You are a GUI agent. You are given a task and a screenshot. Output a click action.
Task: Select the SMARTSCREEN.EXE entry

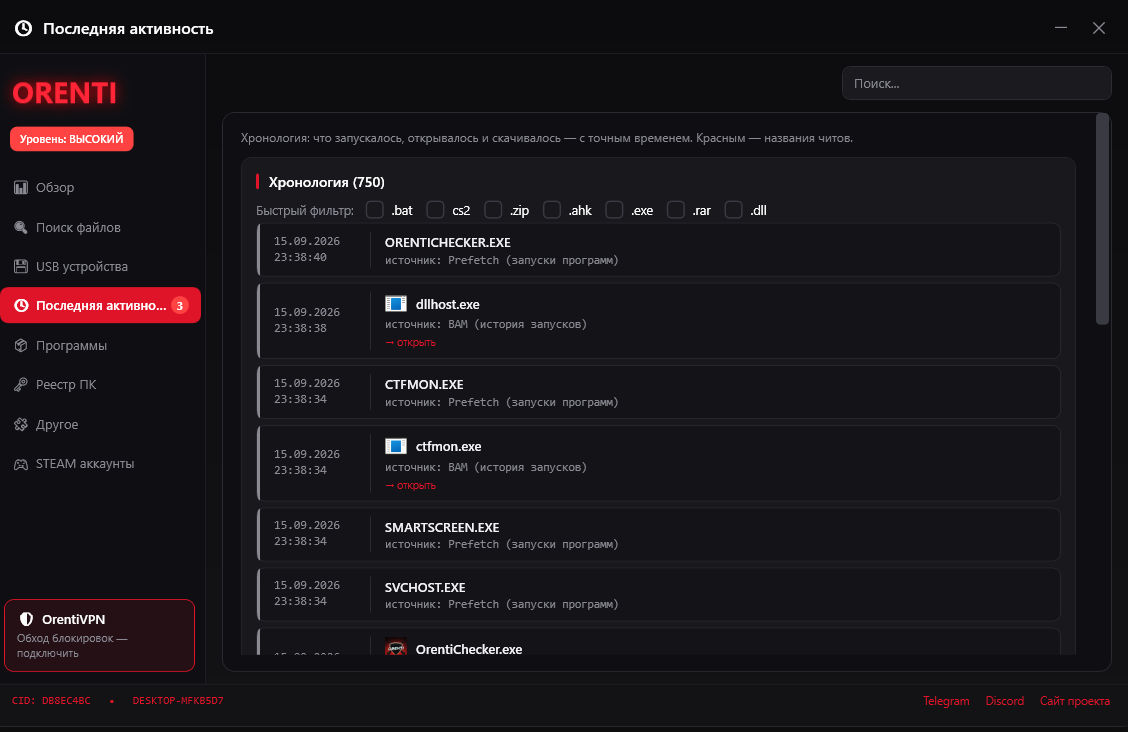(658, 535)
